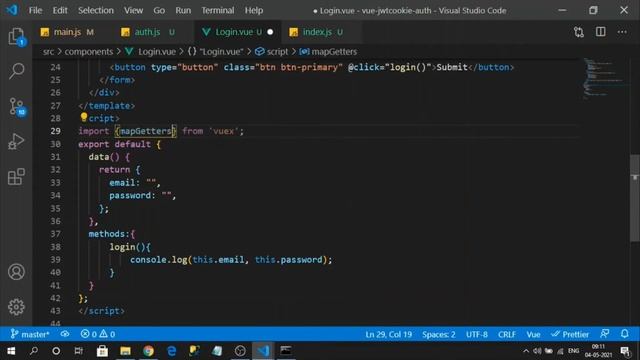
Task: Click the lightbulb quick fix icon
Action: pyautogui.click(x=84, y=118)
